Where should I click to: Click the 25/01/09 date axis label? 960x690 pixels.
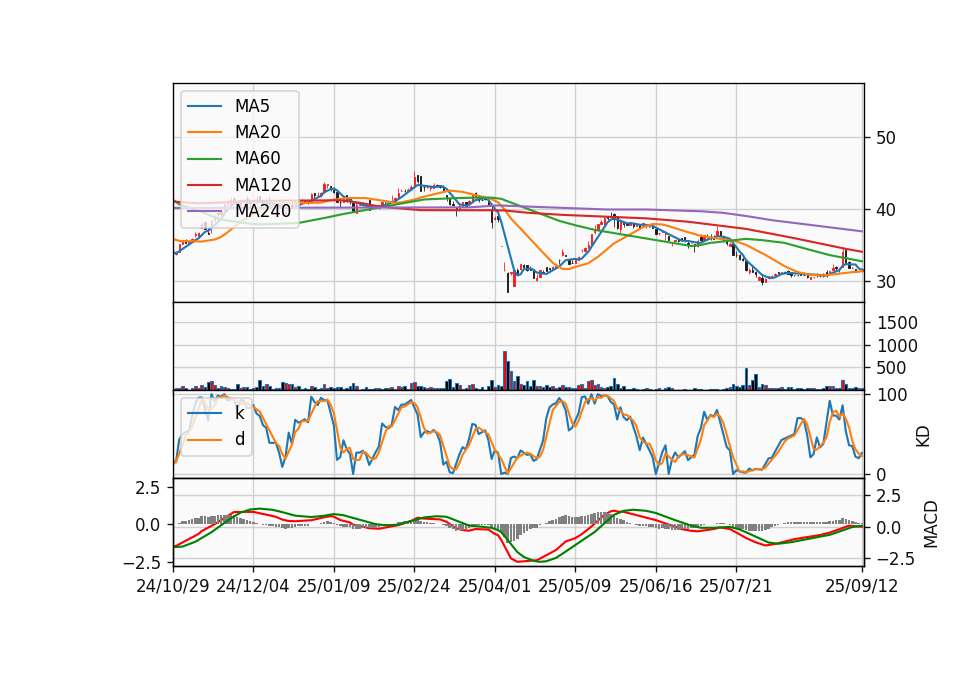[334, 587]
